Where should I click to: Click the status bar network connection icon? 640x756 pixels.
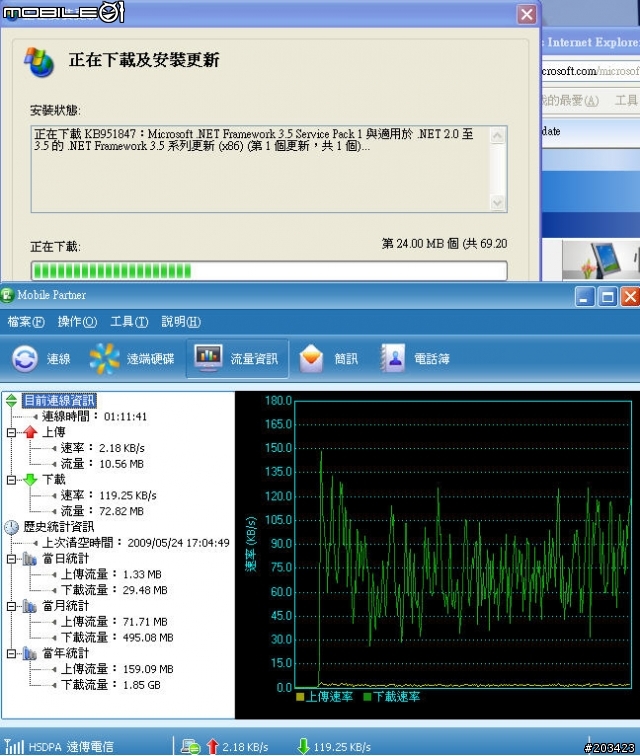coord(190,747)
